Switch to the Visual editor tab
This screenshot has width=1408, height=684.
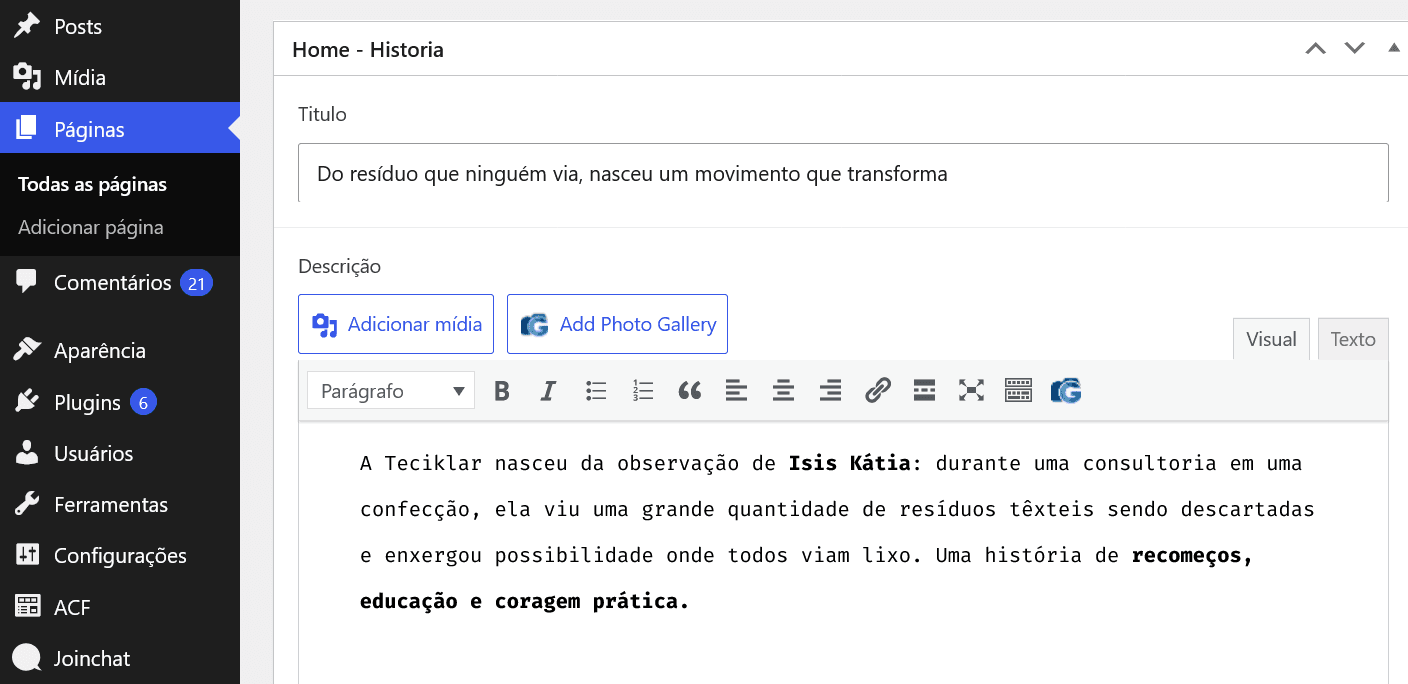pos(1271,339)
